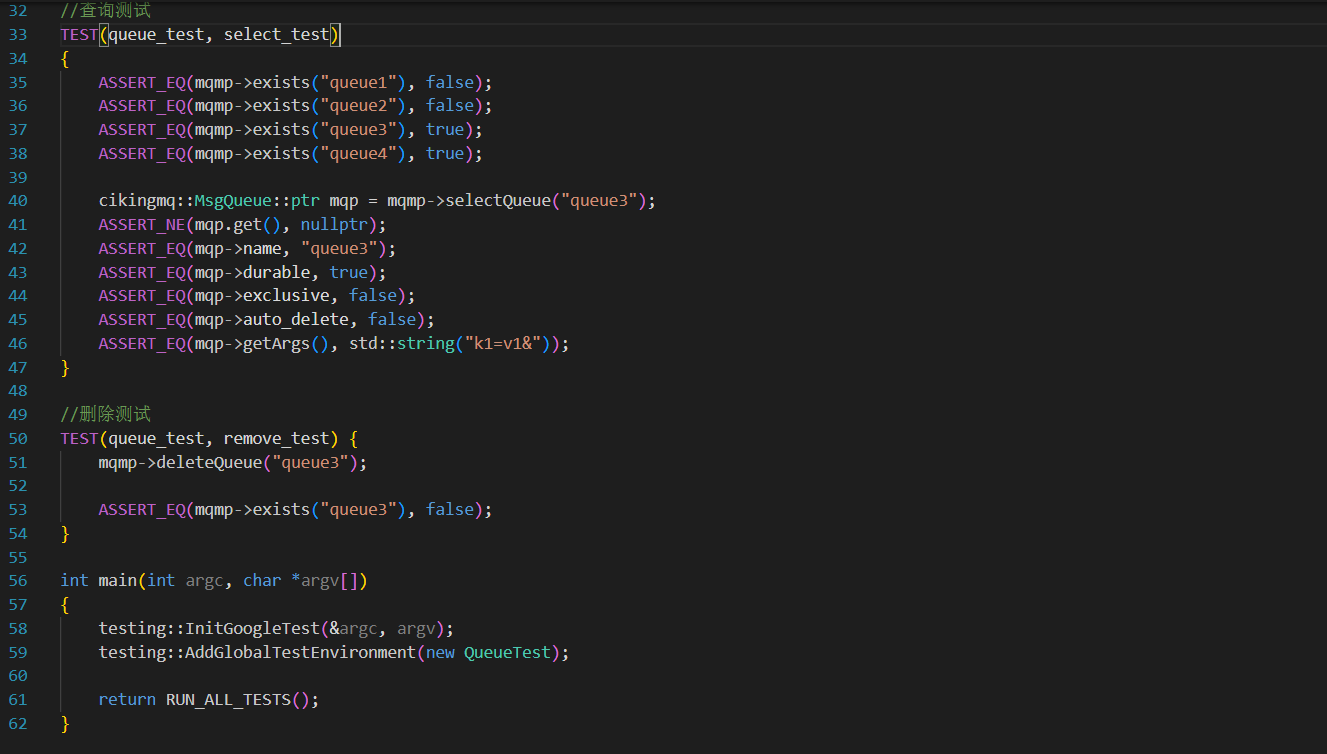Click RUN_ALL_TESTS() on line 61

click(x=238, y=699)
